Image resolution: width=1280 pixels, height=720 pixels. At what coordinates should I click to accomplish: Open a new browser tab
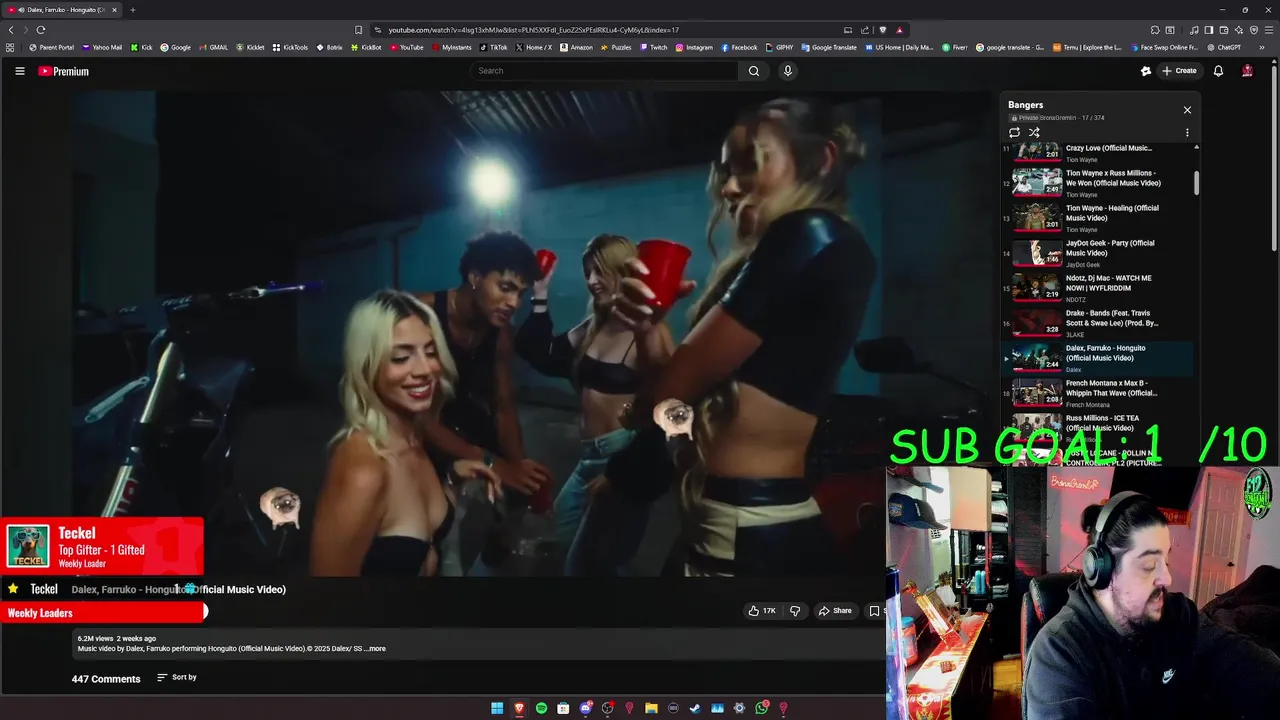pyautogui.click(x=133, y=10)
